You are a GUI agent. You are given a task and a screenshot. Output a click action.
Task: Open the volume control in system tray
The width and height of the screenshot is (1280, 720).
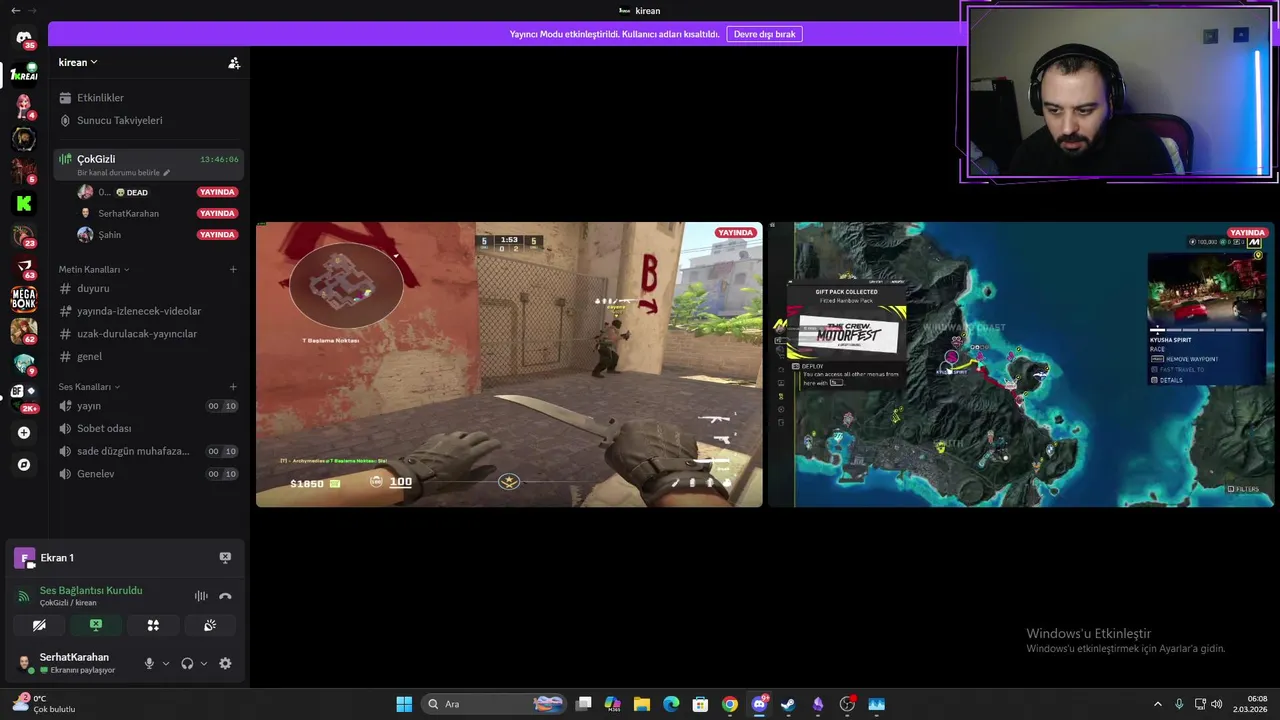(x=1217, y=704)
